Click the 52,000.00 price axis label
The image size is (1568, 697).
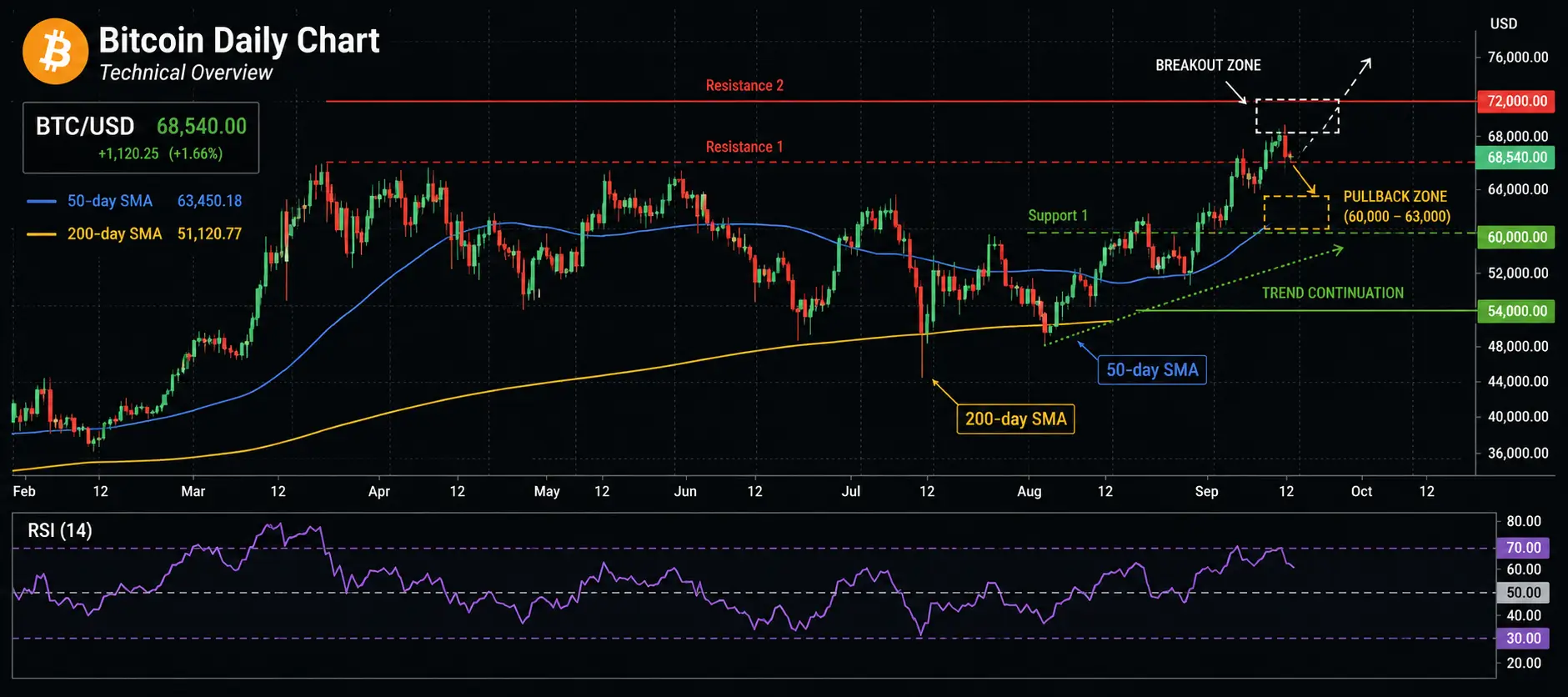[1518, 273]
